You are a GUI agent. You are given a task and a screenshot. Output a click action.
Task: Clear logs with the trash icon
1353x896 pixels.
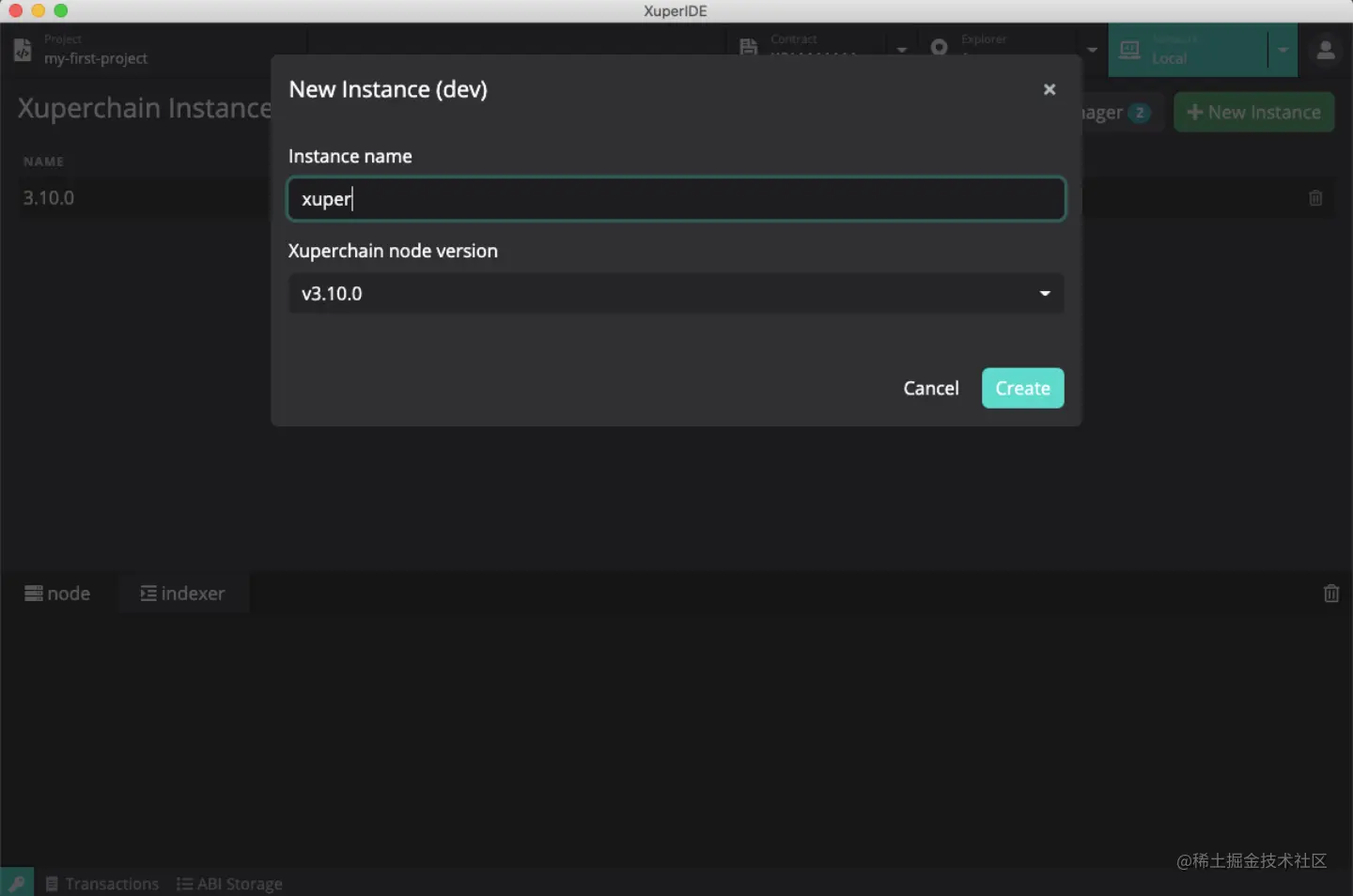point(1331,594)
